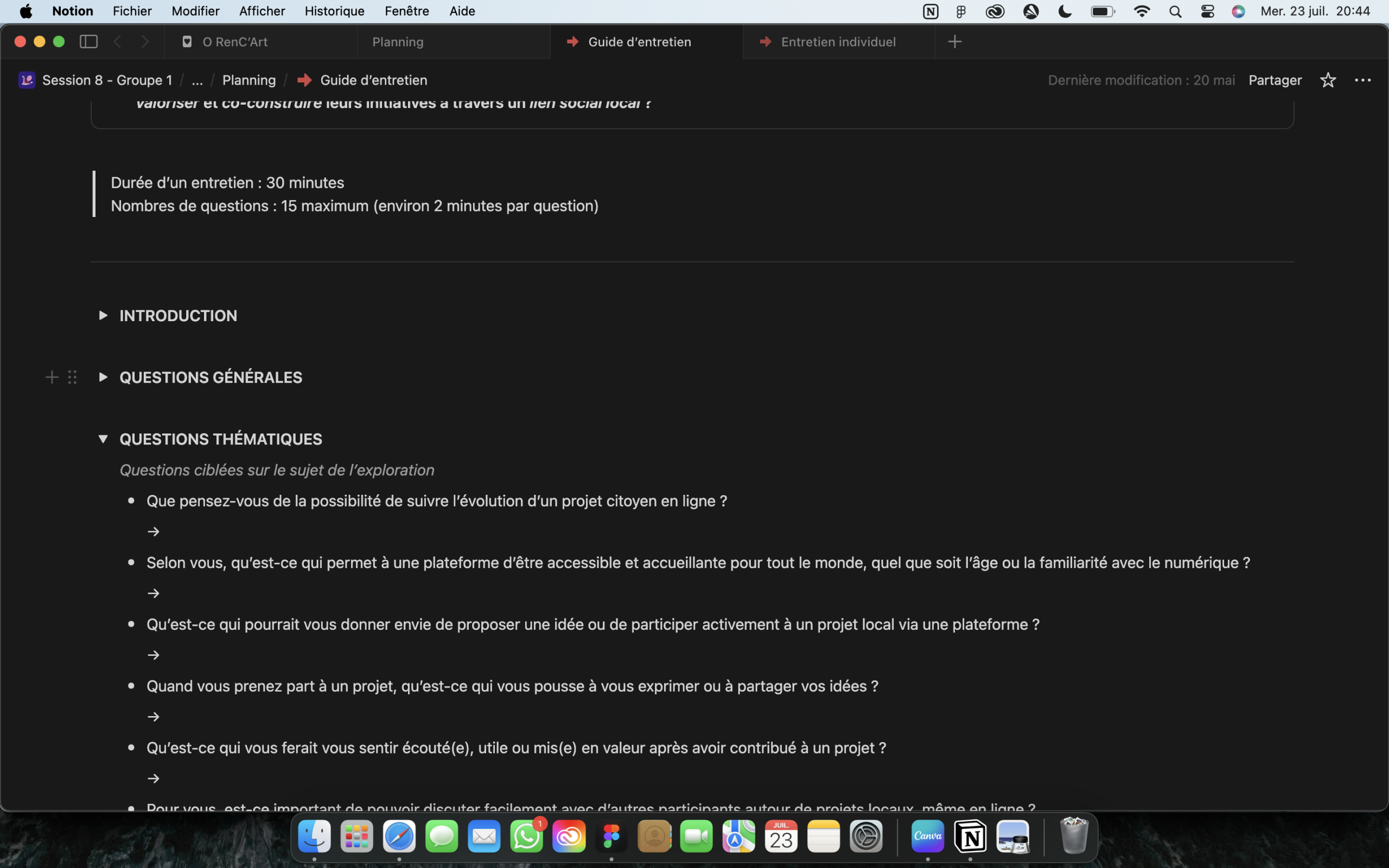Click the Partager button
The image size is (1389, 868).
coord(1275,80)
